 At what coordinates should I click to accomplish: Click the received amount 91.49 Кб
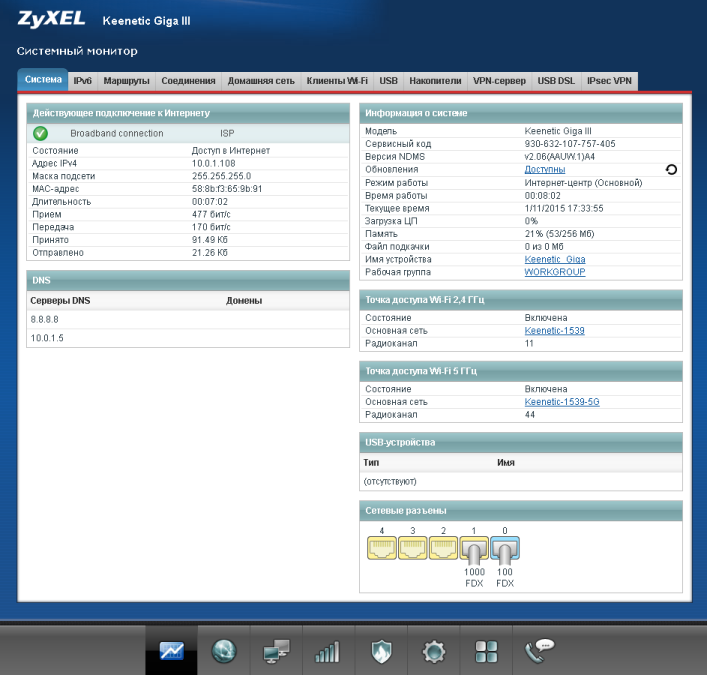pyautogui.click(x=210, y=239)
